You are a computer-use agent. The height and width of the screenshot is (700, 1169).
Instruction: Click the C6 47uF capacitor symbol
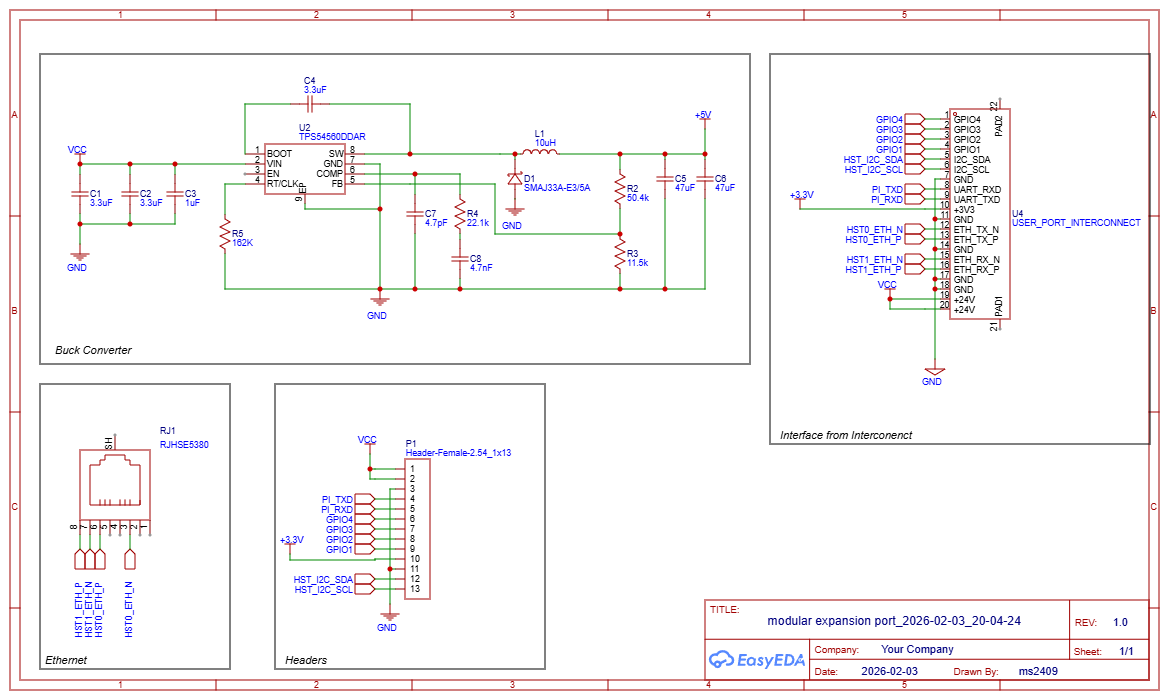705,179
